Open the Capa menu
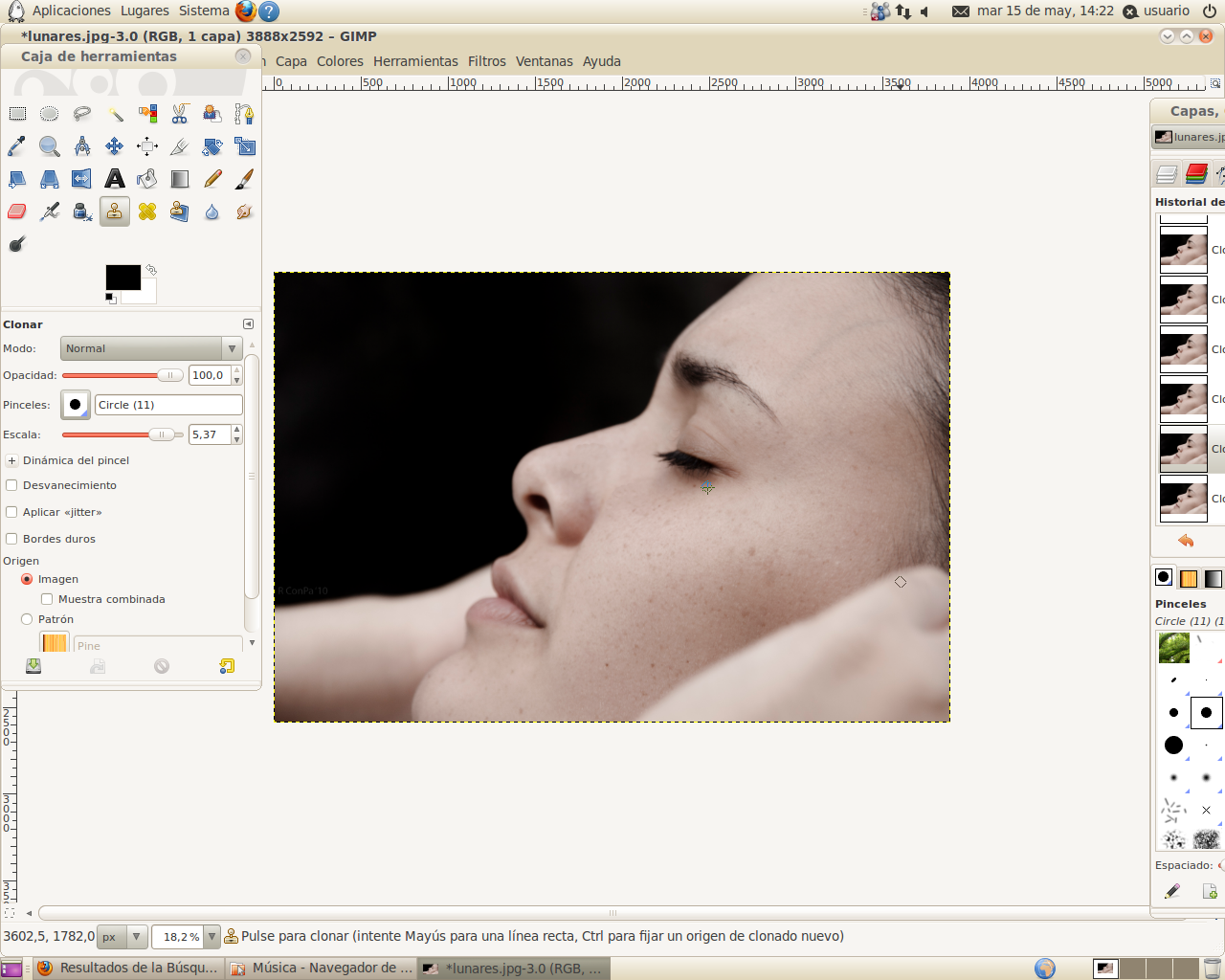Viewport: 1225px width, 980px height. (291, 61)
